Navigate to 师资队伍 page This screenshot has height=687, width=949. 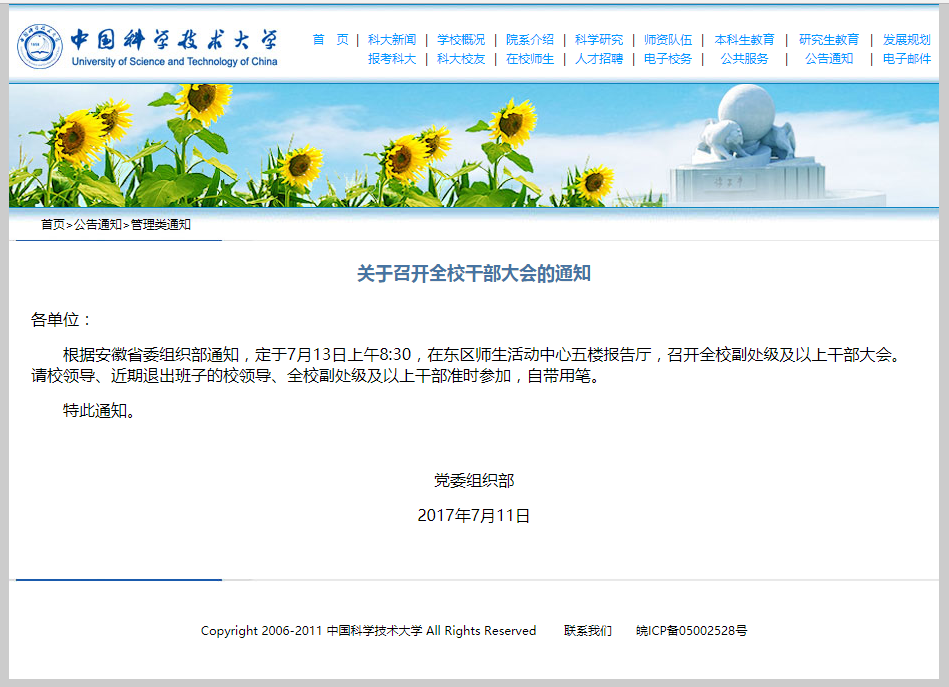[x=668, y=40]
